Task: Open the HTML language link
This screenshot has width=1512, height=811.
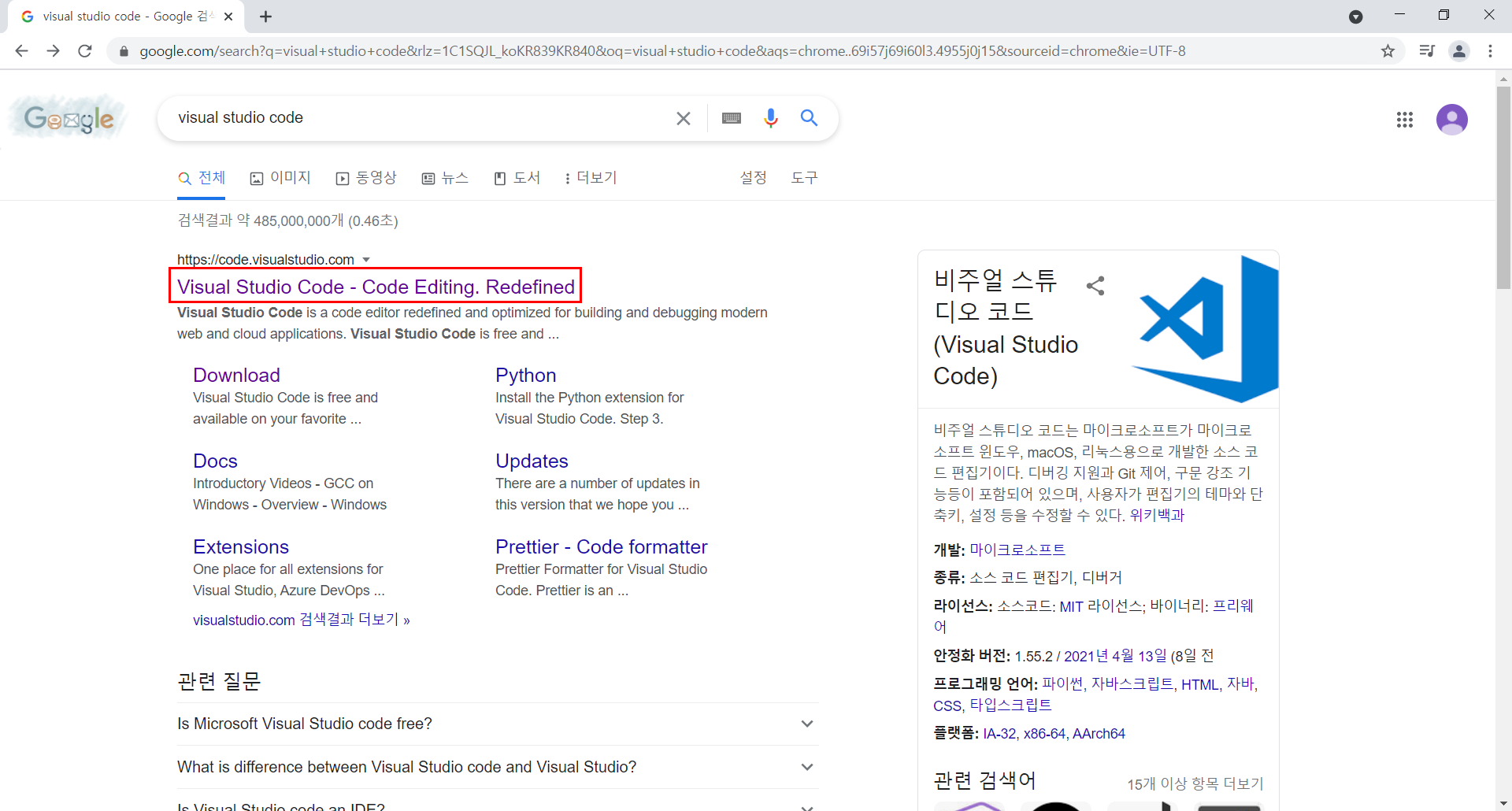Action: pos(1199,685)
